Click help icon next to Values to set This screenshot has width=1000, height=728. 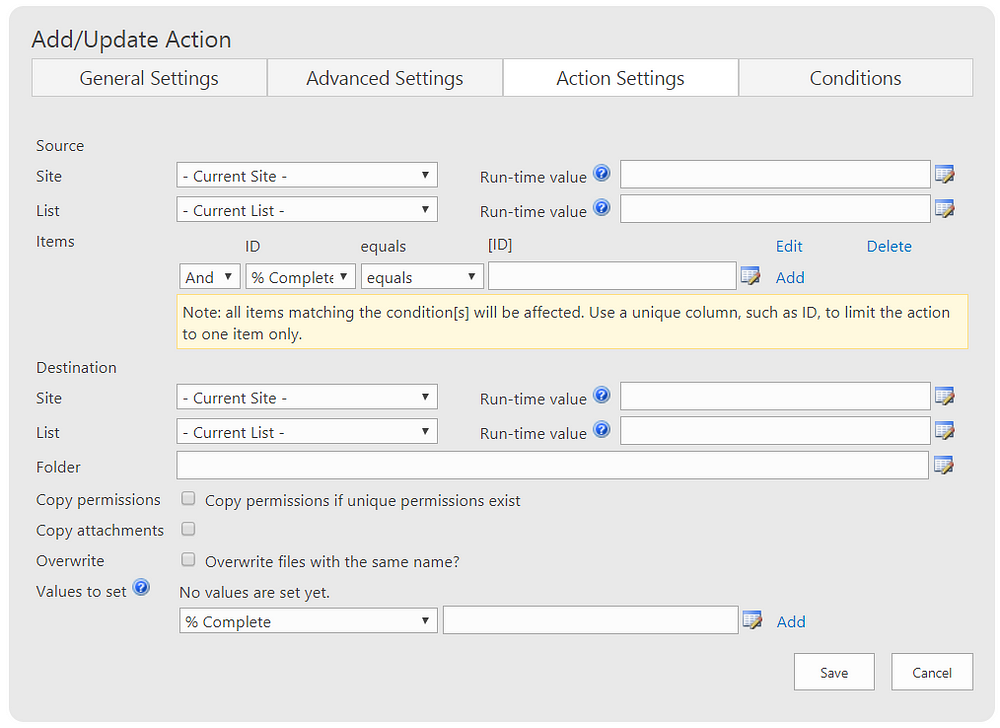(x=141, y=588)
